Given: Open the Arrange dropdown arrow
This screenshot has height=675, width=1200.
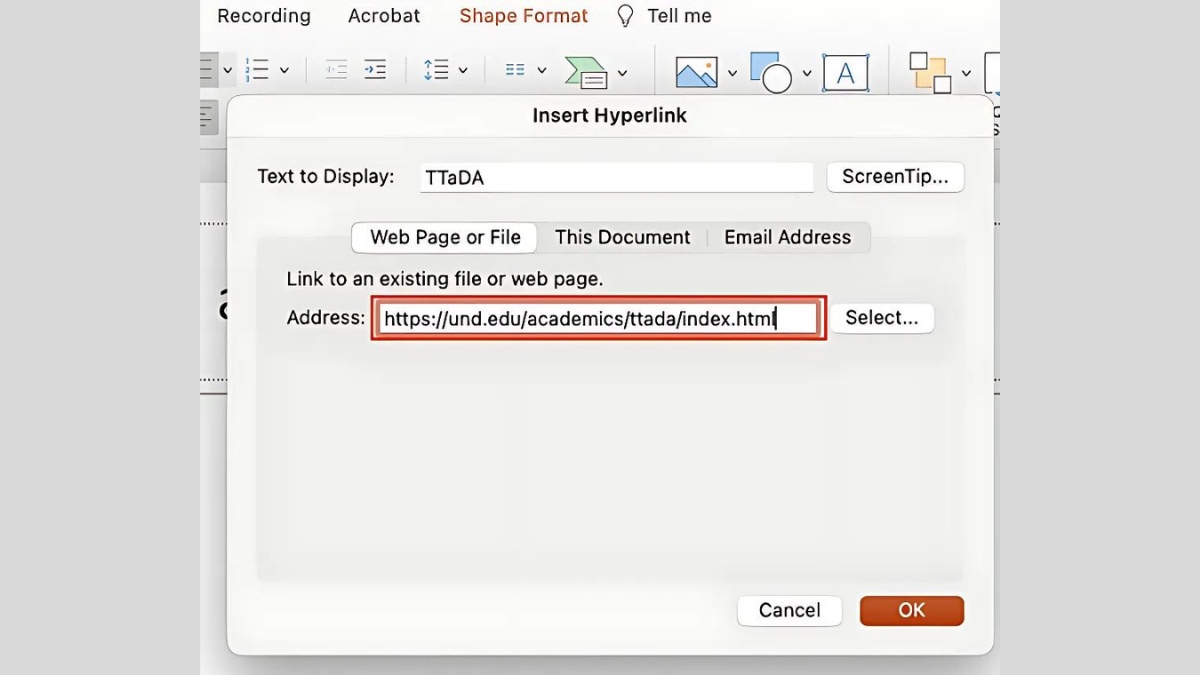Looking at the screenshot, I should click(x=966, y=73).
